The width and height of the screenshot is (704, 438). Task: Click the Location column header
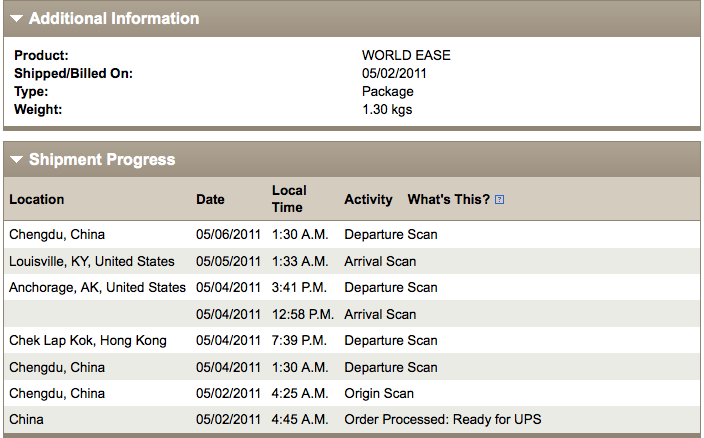[37, 199]
